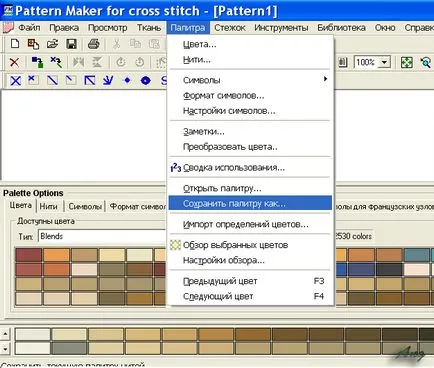Select Следующий цвет F4 entry

(x=250, y=296)
